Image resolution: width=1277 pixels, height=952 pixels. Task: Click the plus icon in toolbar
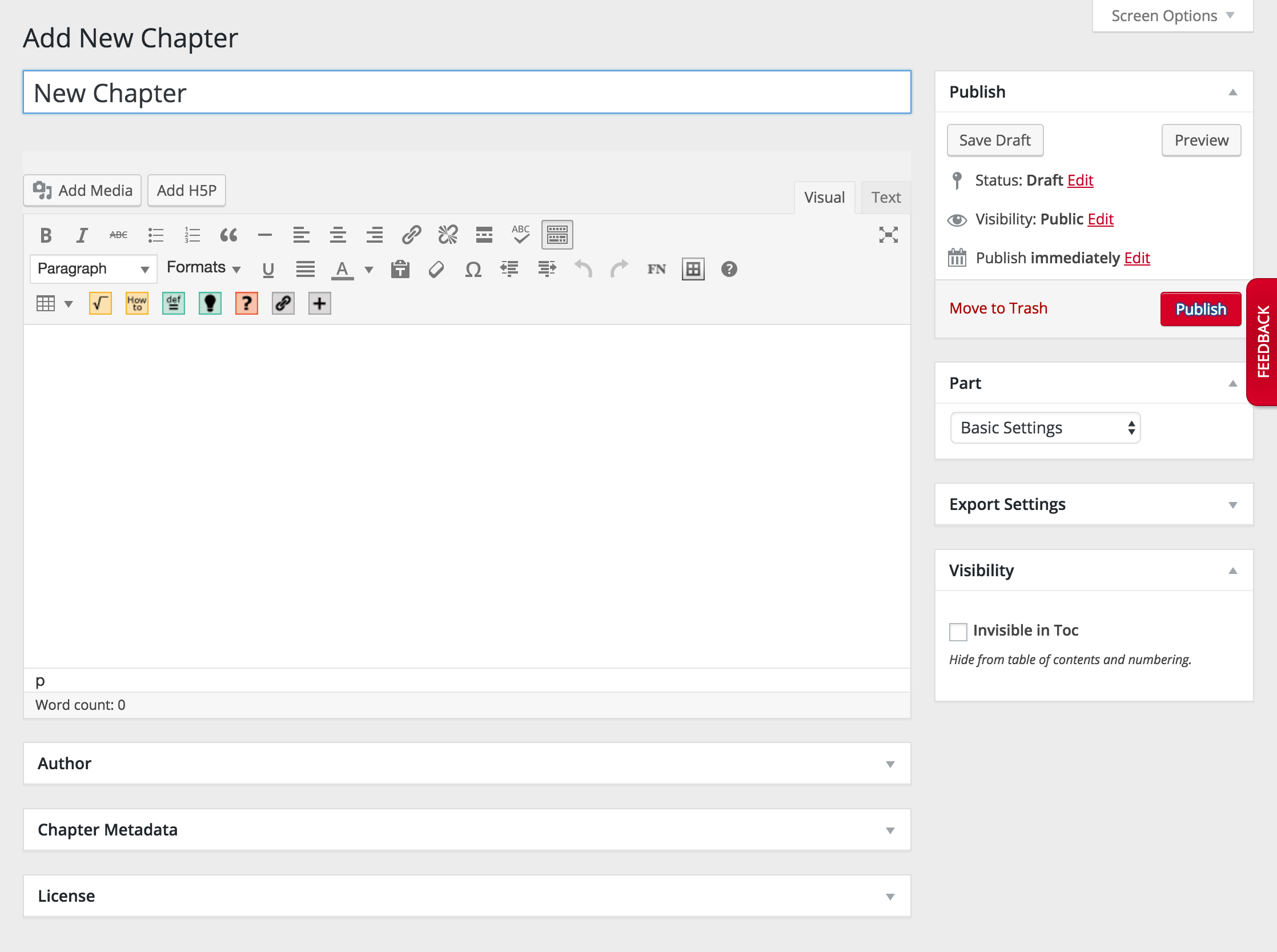tap(320, 304)
